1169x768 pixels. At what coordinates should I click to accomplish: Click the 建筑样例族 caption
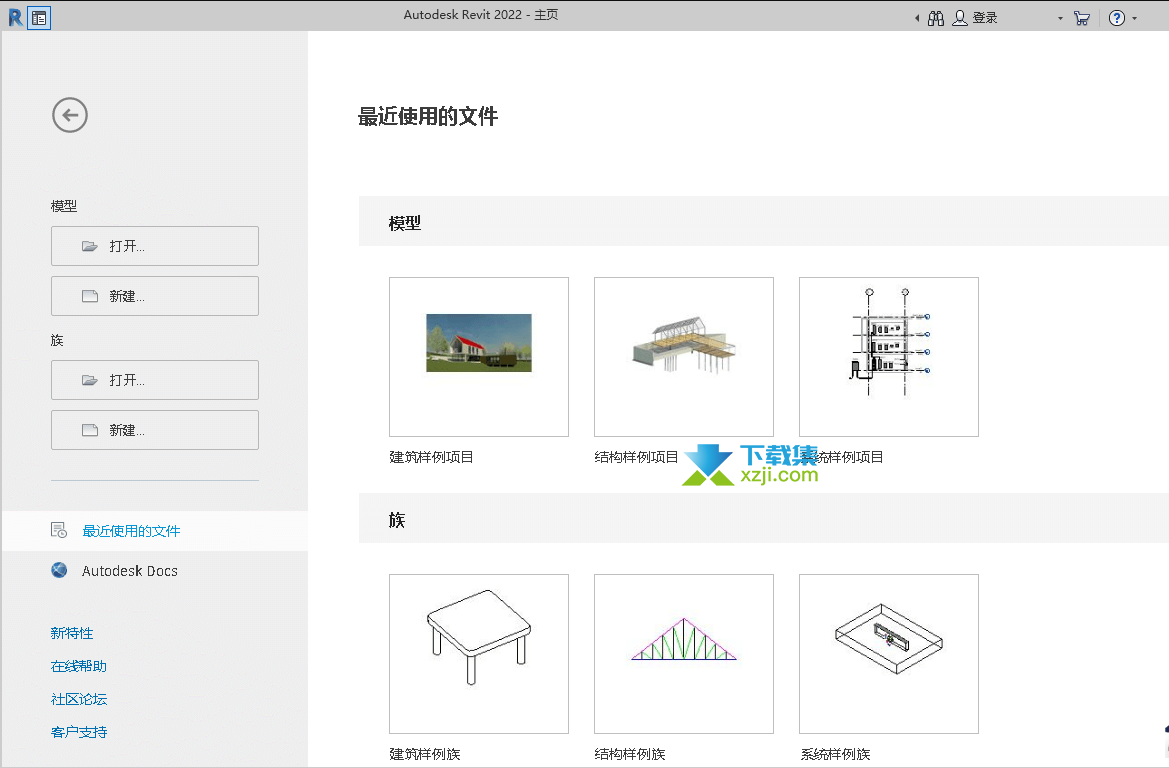(425, 754)
